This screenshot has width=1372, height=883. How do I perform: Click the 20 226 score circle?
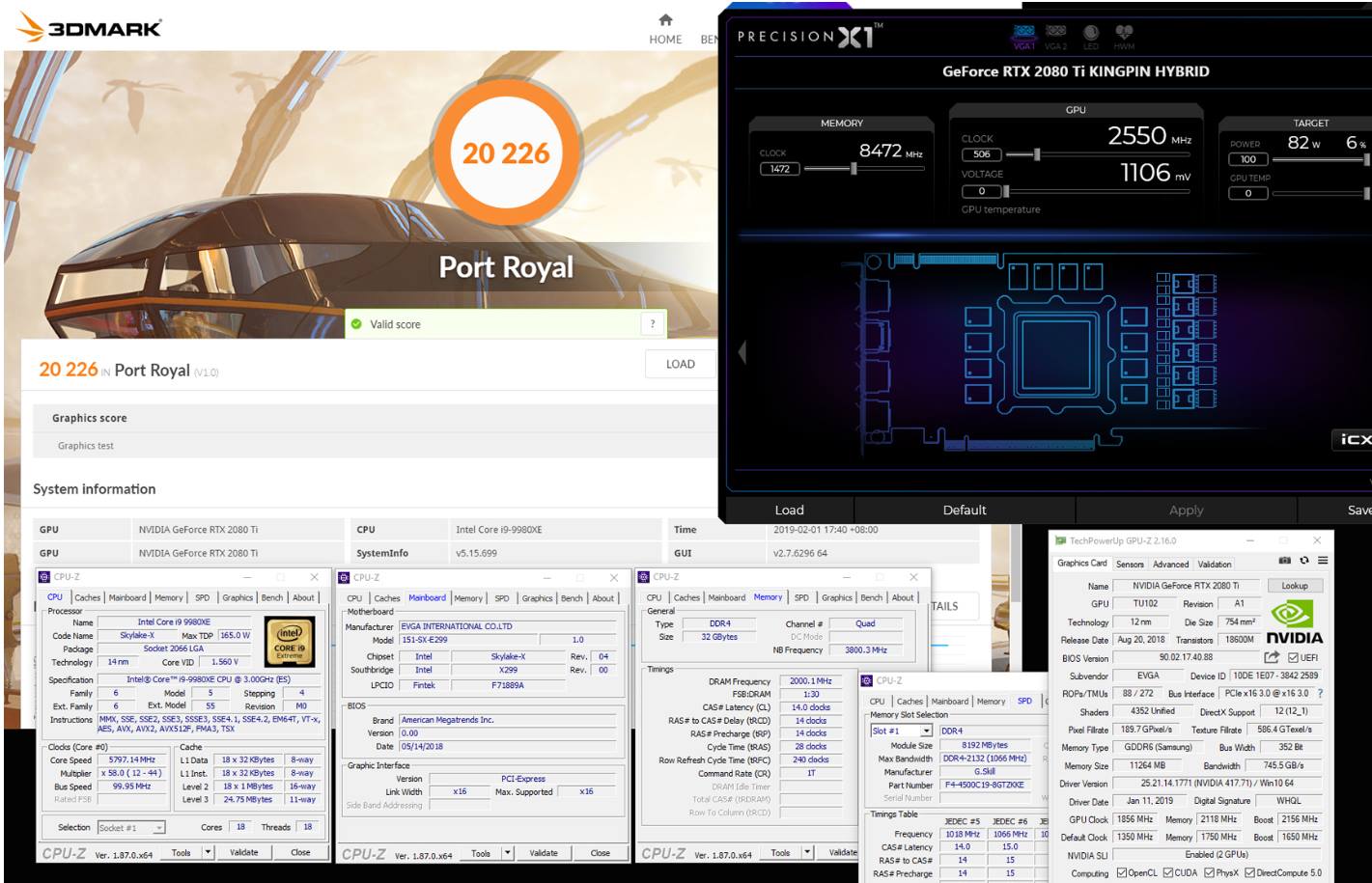coord(505,152)
